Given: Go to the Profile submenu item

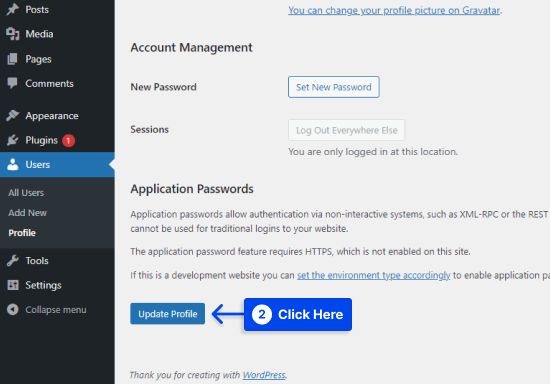Looking at the screenshot, I should 22,233.
